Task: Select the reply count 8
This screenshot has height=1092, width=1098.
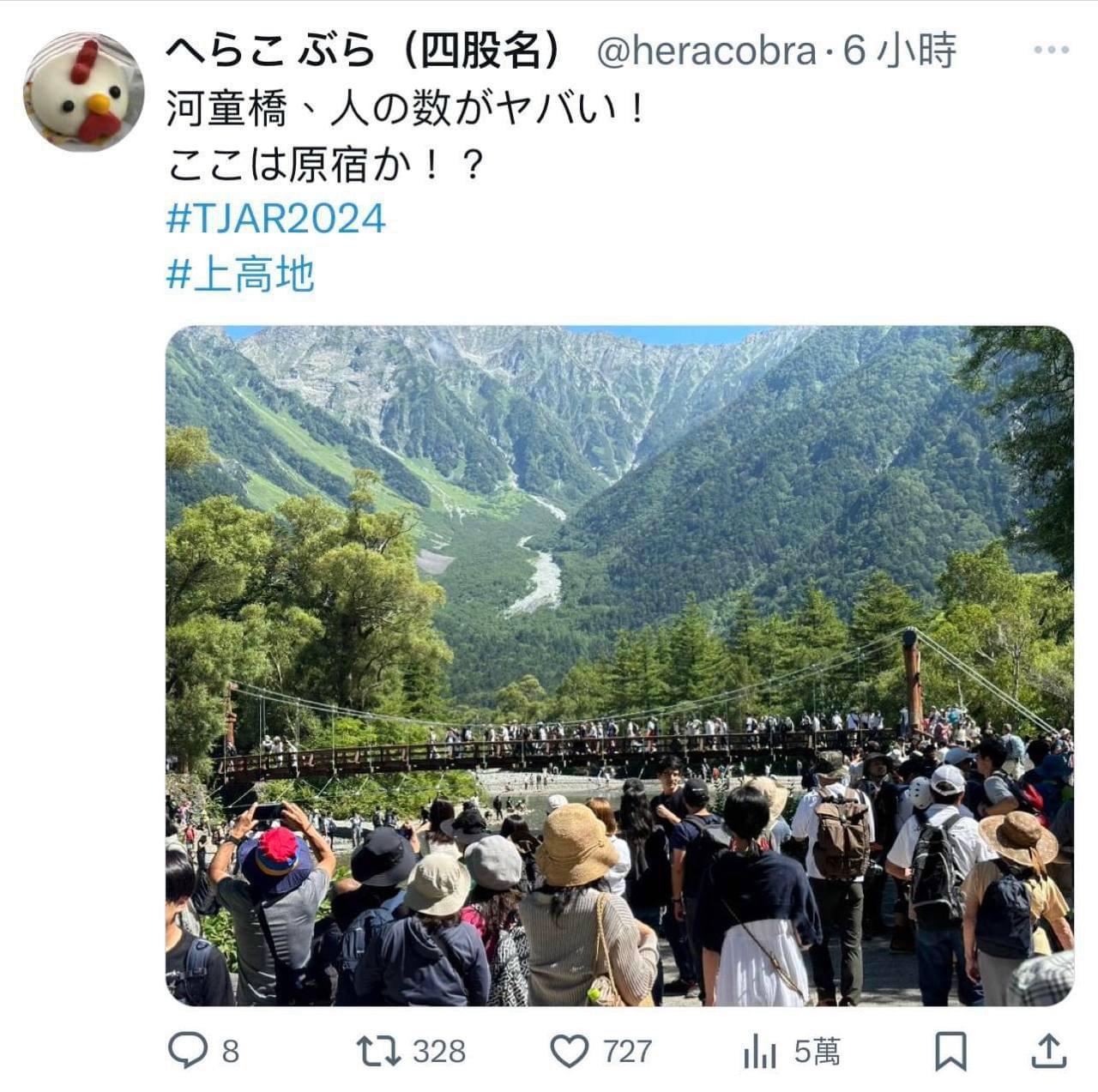Action: (231, 1052)
